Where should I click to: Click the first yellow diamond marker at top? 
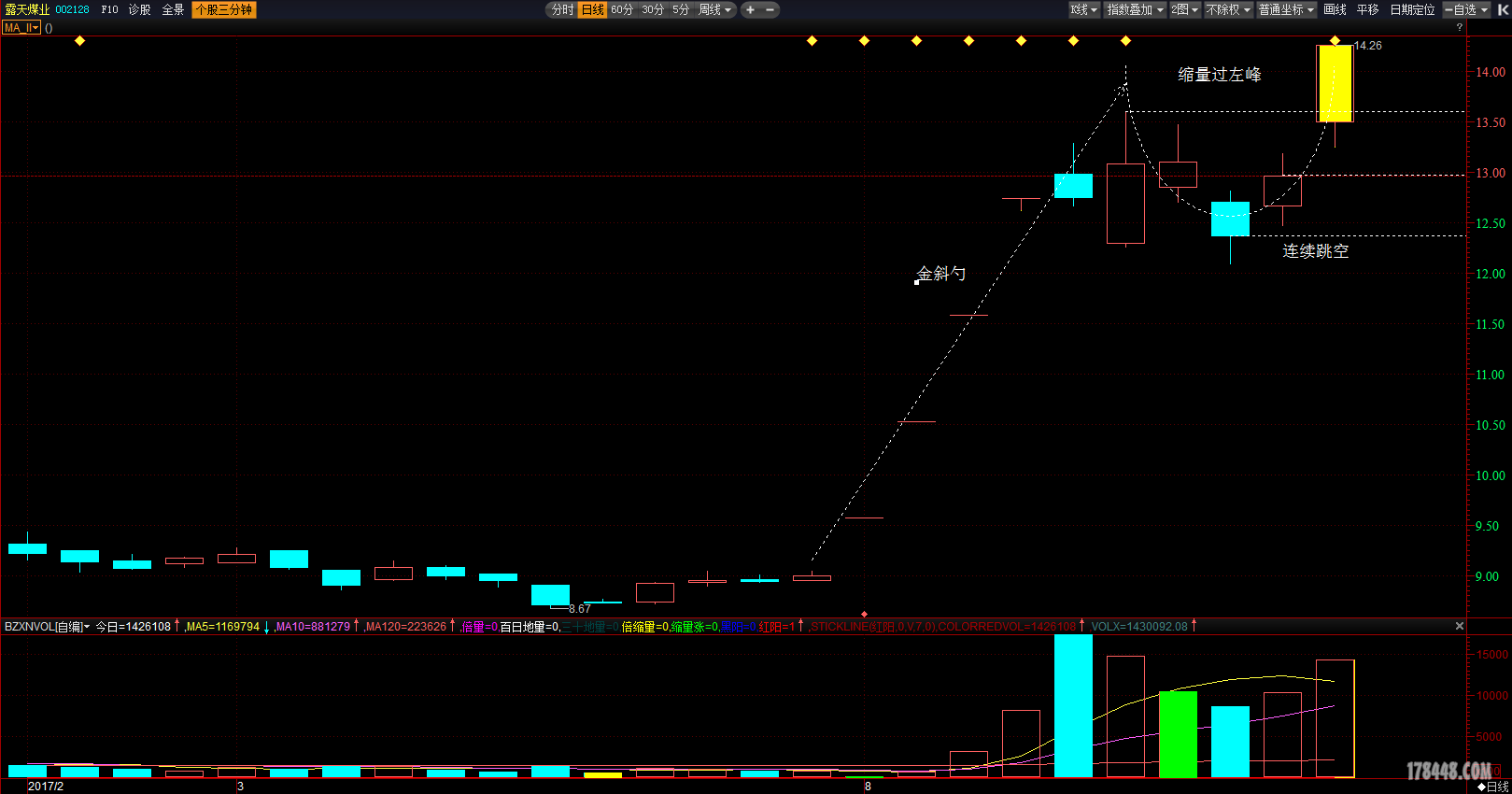click(79, 40)
